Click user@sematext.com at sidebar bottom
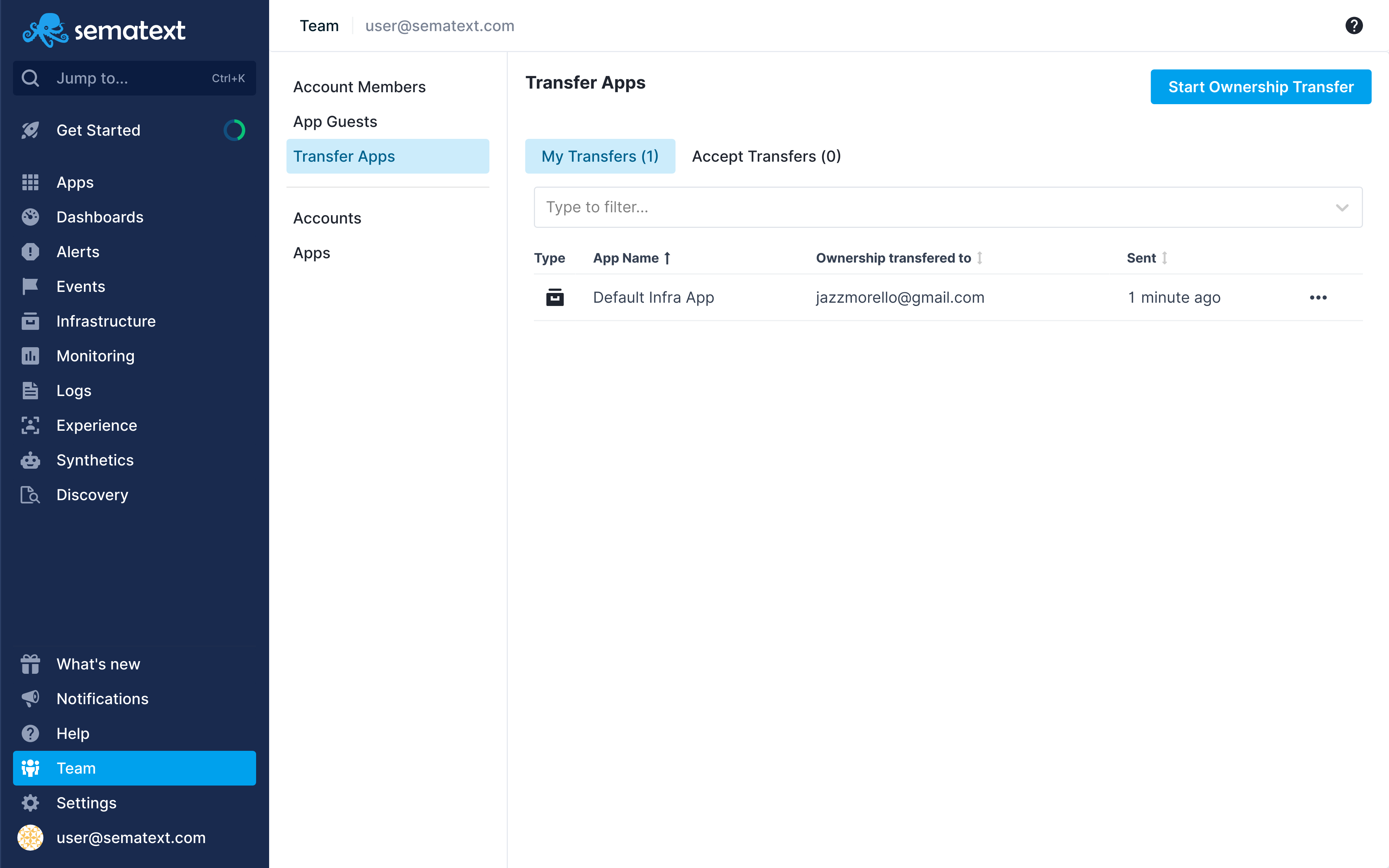This screenshot has height=868, width=1389. tap(131, 838)
